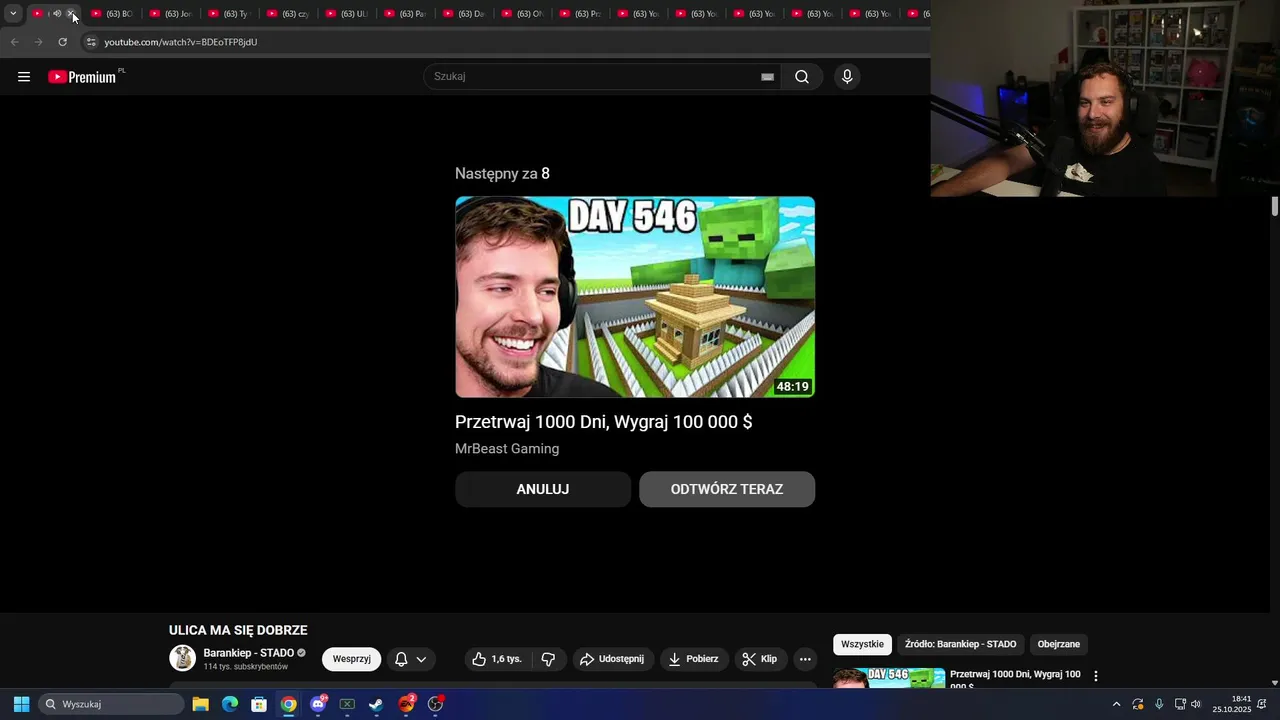Switch to the "(63) czy" tab
1280x720 pixels.
(x=288, y=14)
